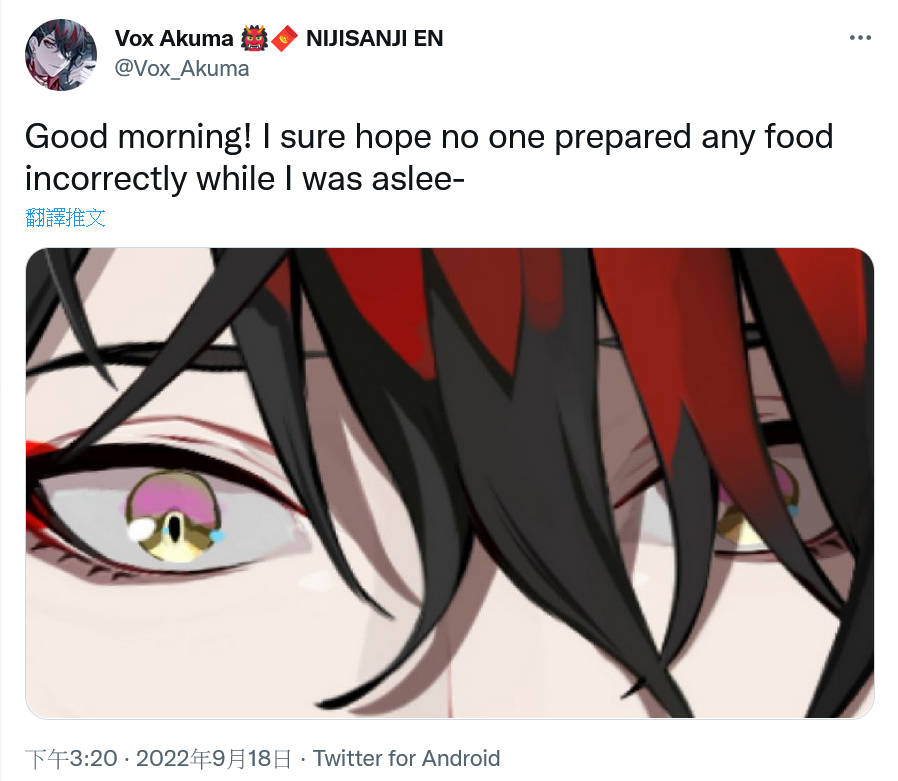Image resolution: width=898 pixels, height=781 pixels.
Task: Click the 2022年9月18日 date
Action: tap(213, 759)
